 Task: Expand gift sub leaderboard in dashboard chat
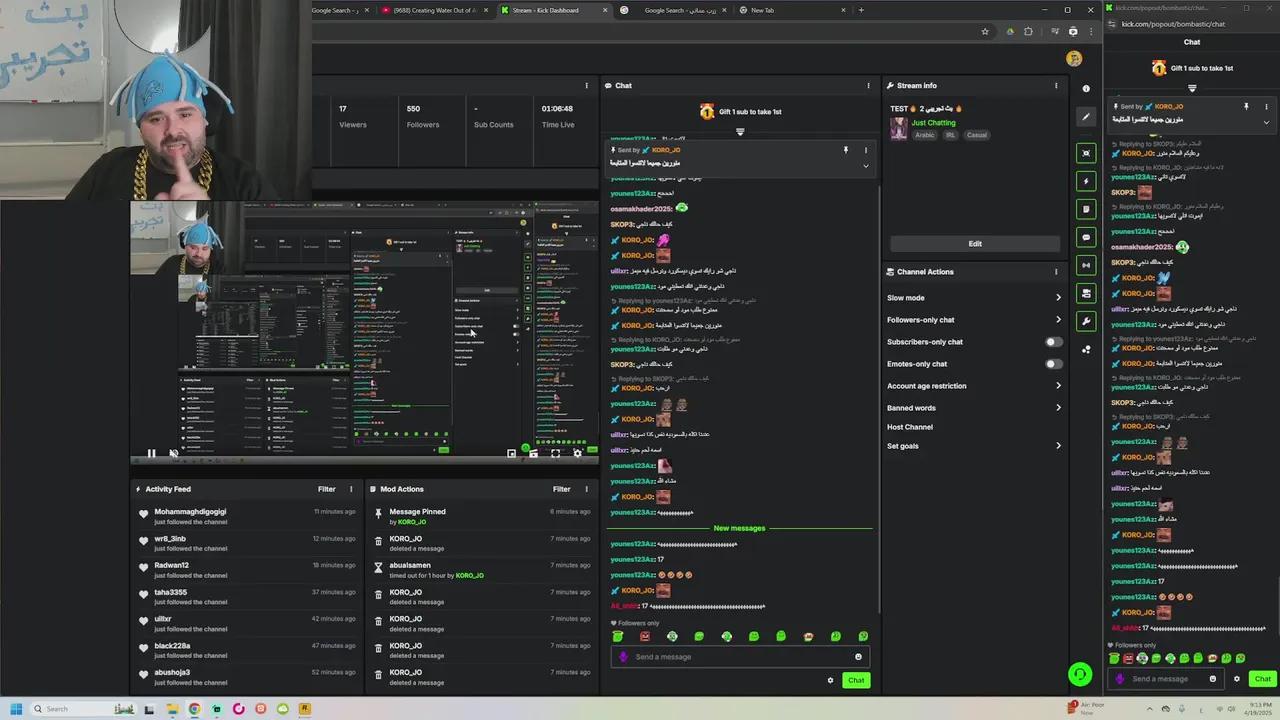tap(740, 131)
